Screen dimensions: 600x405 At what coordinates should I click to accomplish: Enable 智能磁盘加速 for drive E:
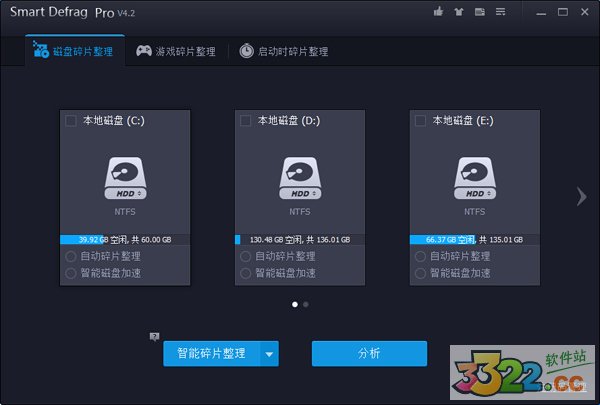420,273
